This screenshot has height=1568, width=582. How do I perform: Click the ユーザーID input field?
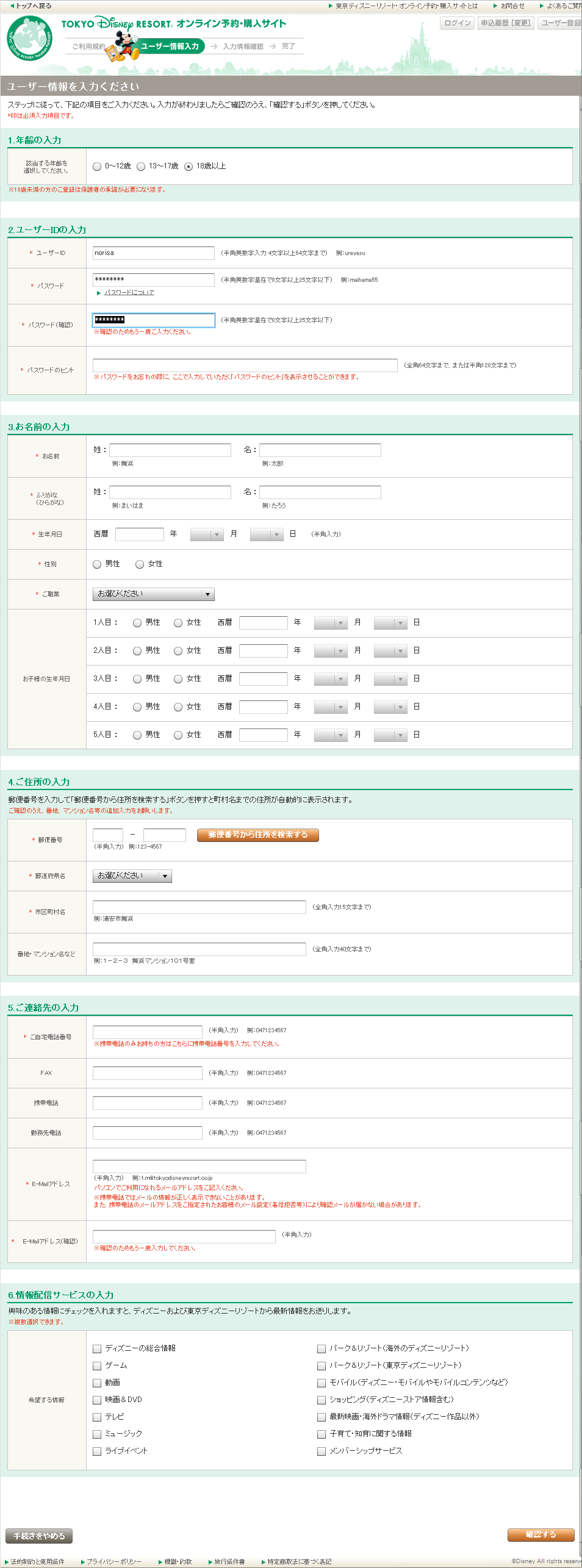154,253
